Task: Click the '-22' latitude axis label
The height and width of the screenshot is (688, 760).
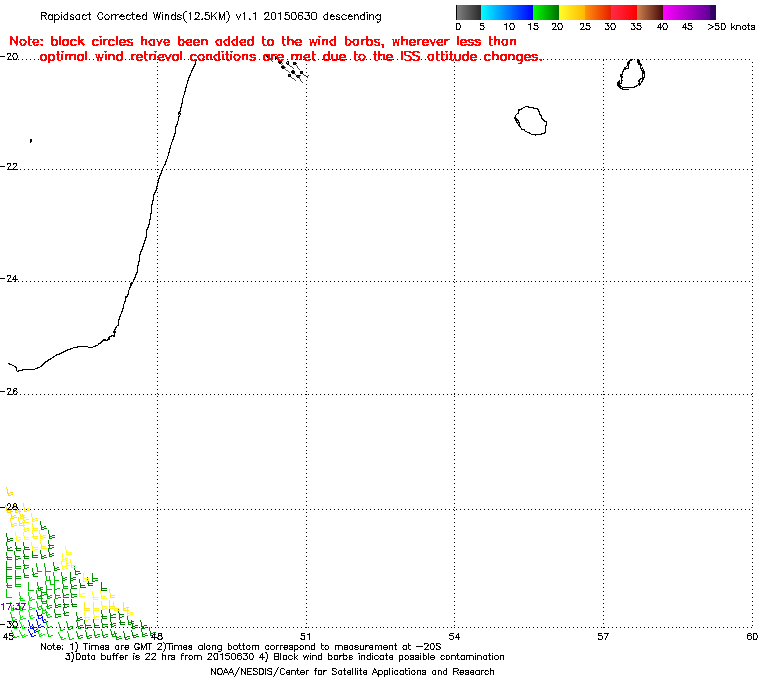Action: 9,166
